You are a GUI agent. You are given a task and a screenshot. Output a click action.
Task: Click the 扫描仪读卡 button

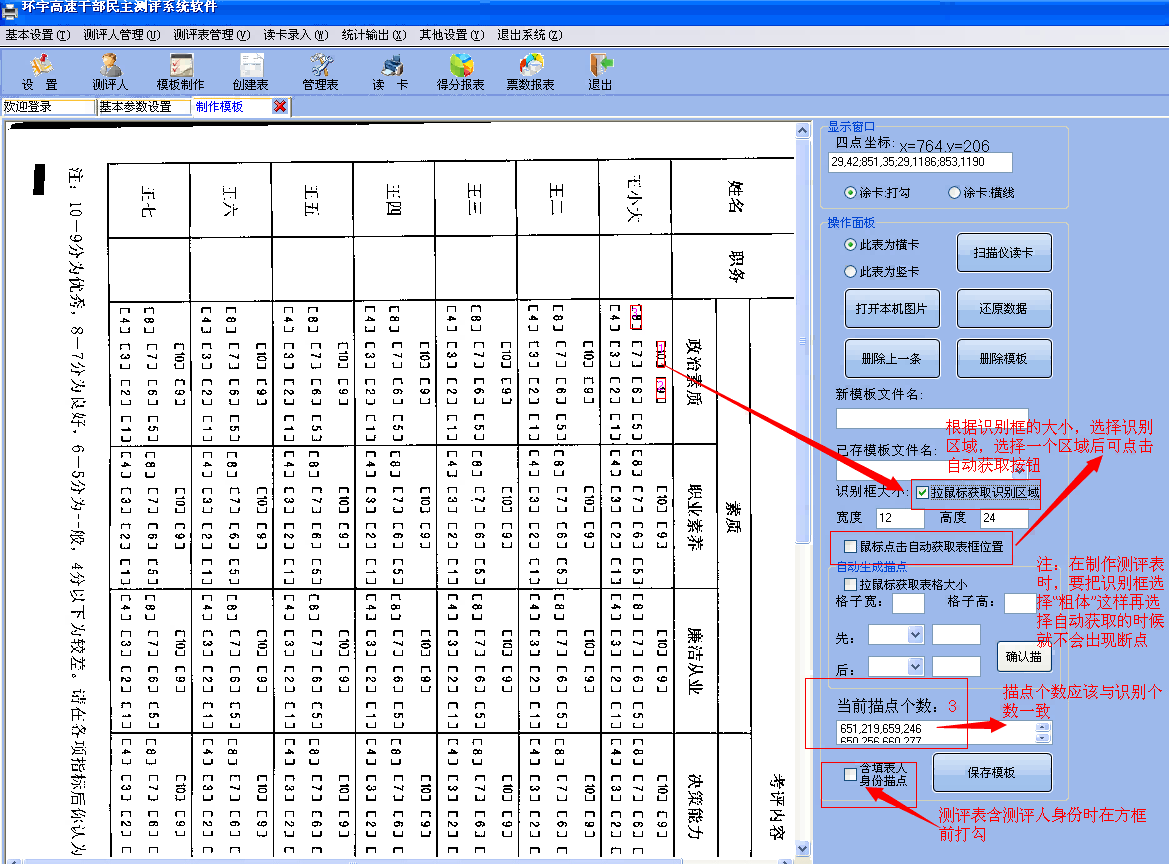[1003, 253]
